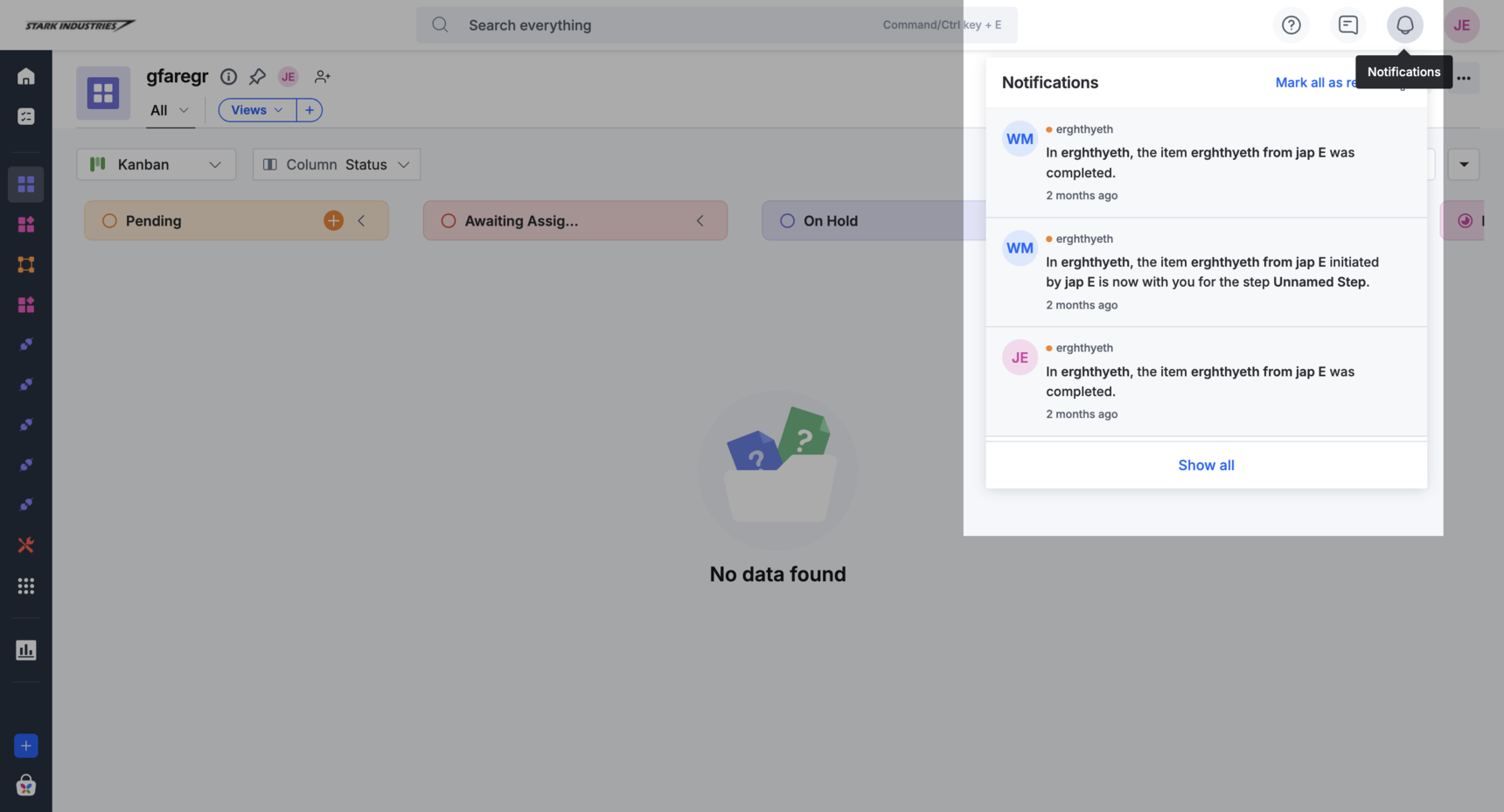Collapse the Awaiting Assig... column chevron
The width and height of the screenshot is (1504, 812).
pyautogui.click(x=700, y=221)
